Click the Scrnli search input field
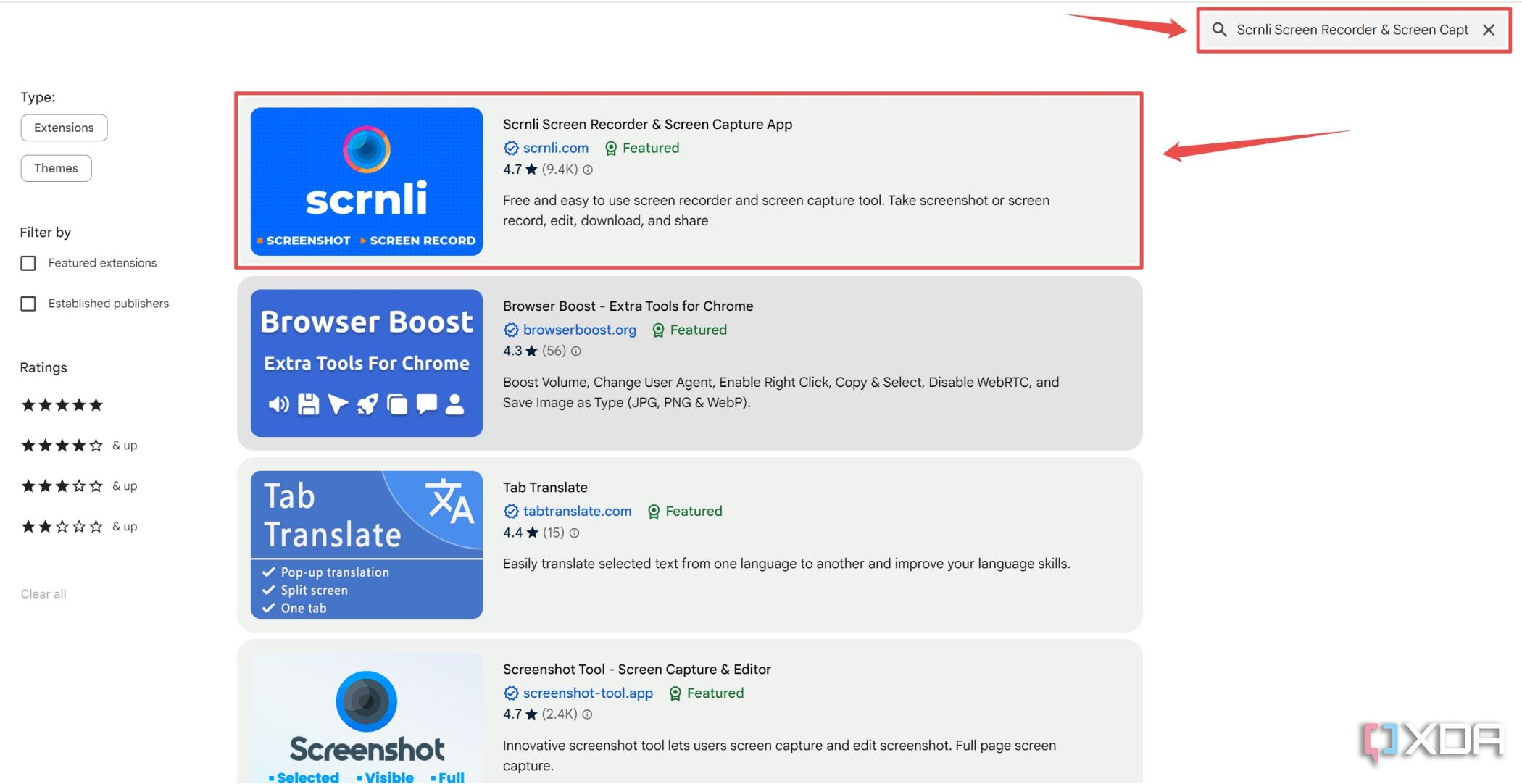The width and height of the screenshot is (1522, 784). pyautogui.click(x=1352, y=30)
